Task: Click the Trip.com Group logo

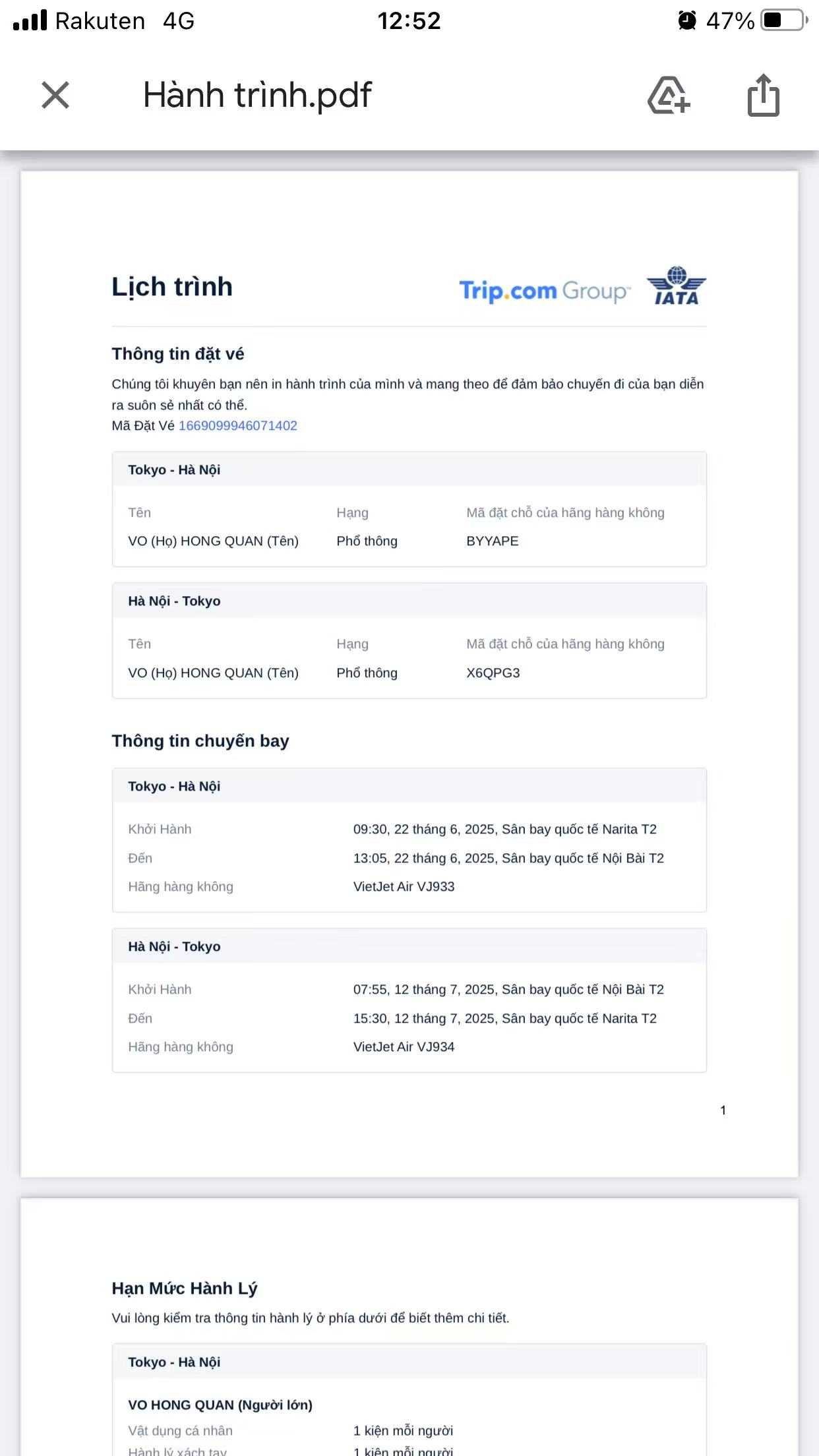Action: point(544,290)
